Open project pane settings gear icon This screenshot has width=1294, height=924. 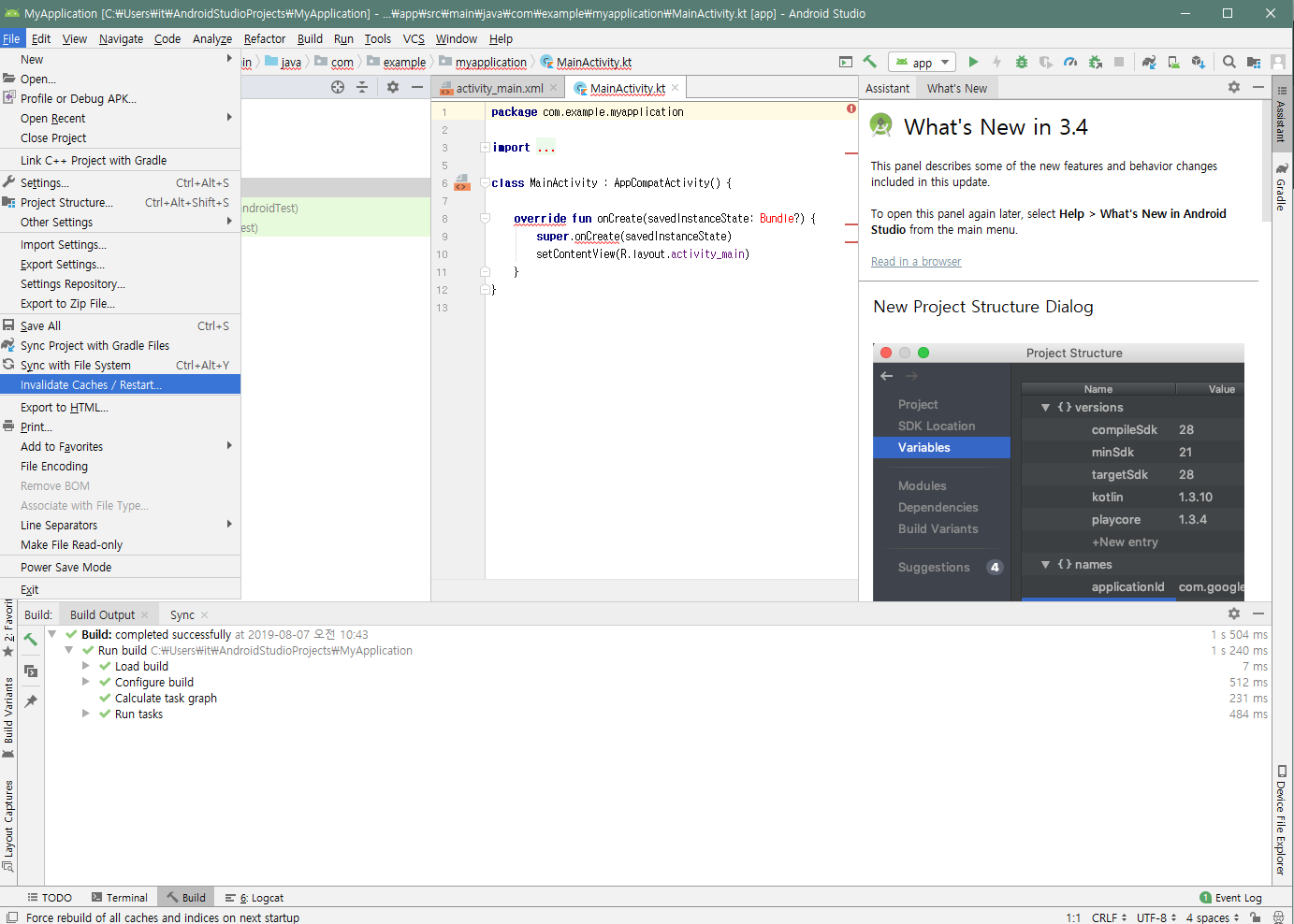[393, 87]
